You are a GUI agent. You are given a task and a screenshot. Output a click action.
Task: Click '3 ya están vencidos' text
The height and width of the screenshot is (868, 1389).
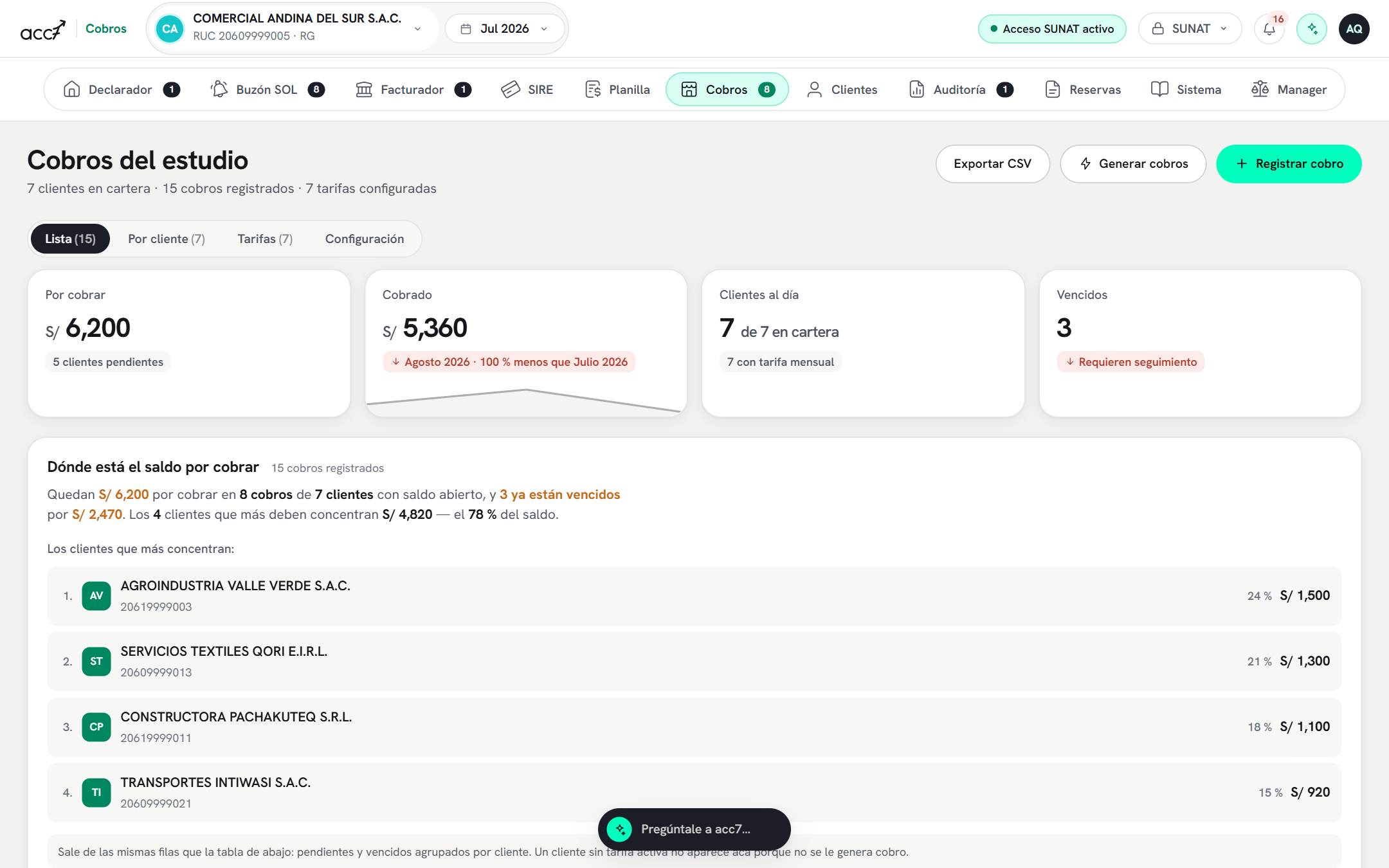(x=560, y=494)
